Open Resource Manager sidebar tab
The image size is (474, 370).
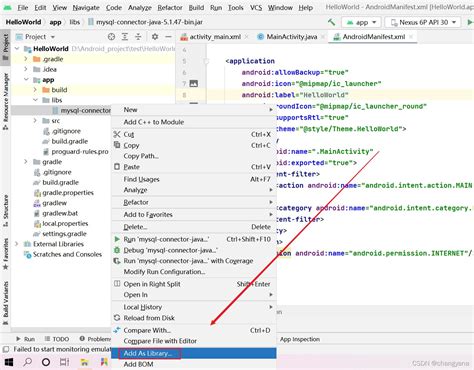tap(5, 102)
